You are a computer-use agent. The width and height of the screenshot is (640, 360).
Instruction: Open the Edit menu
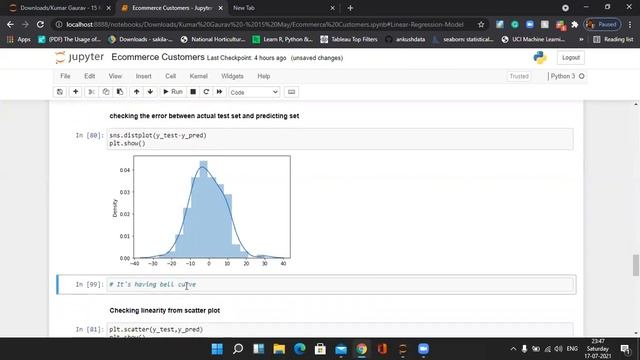(x=89, y=76)
